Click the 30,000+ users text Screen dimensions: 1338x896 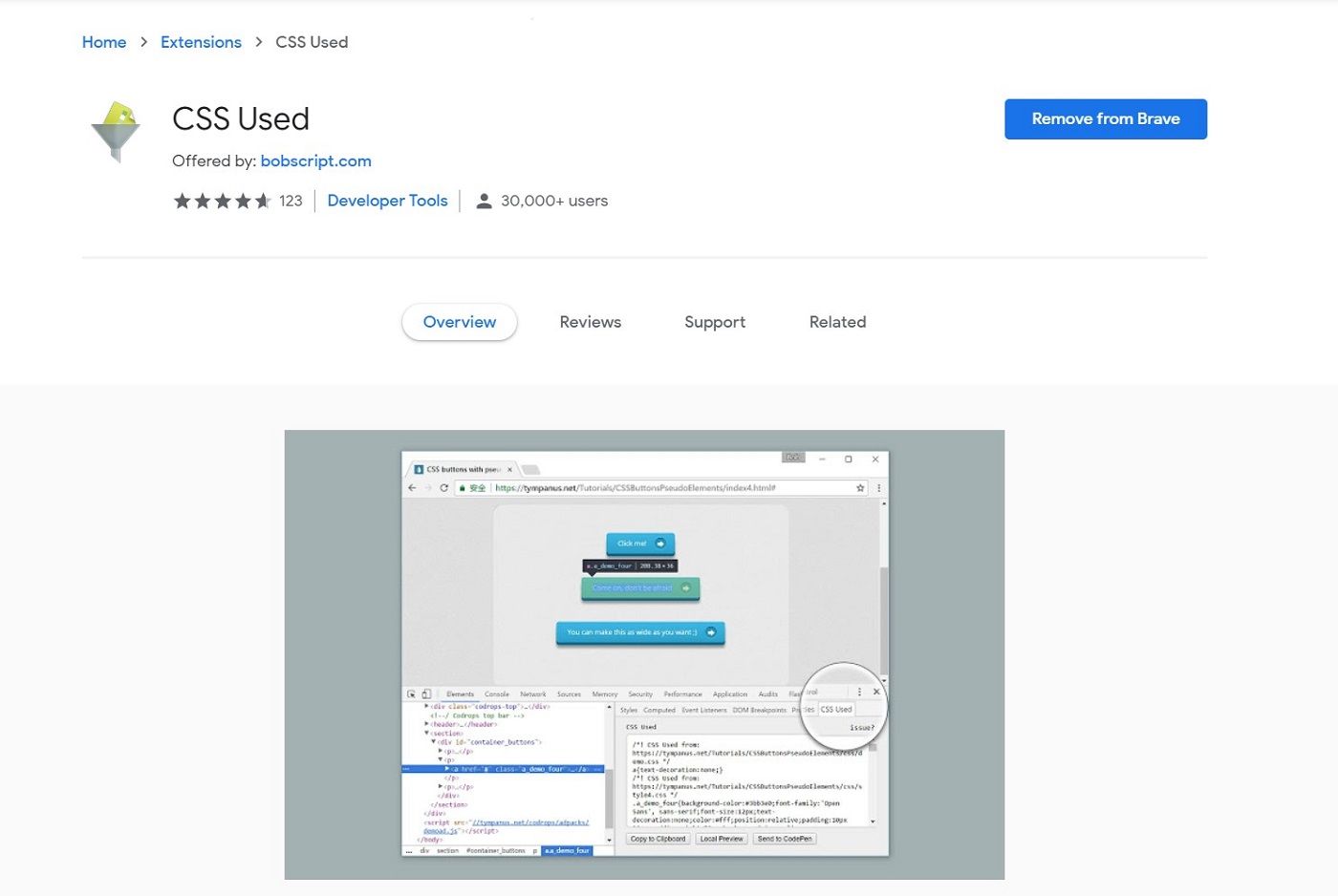(554, 201)
